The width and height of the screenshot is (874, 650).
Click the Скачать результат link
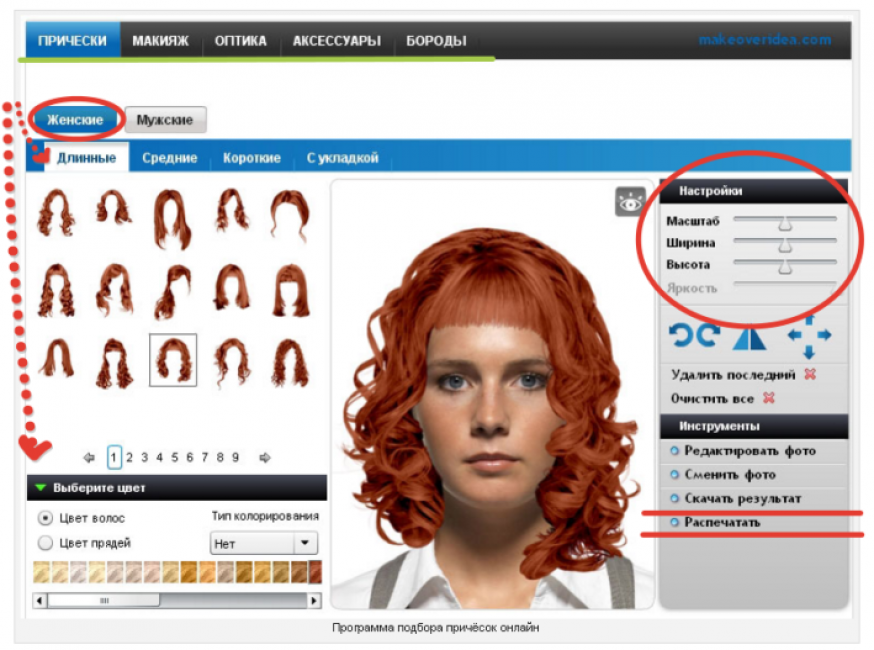742,498
